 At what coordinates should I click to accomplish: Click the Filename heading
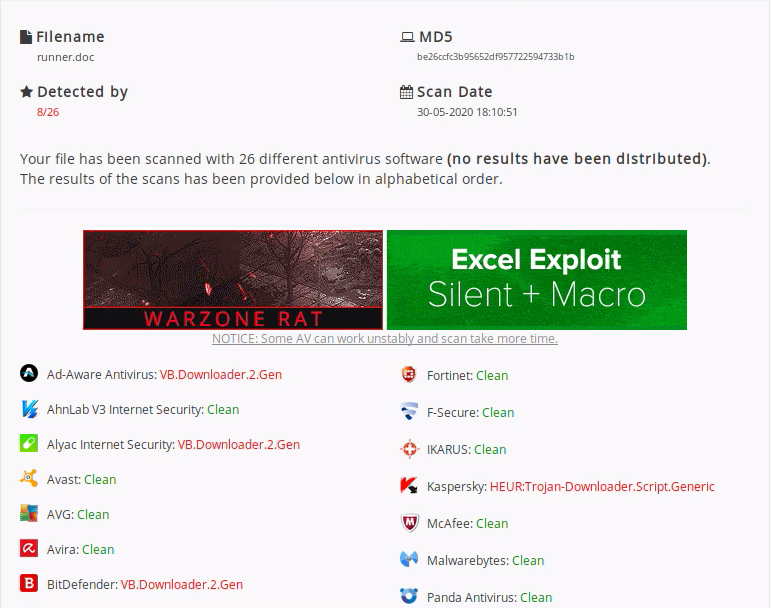tap(70, 37)
